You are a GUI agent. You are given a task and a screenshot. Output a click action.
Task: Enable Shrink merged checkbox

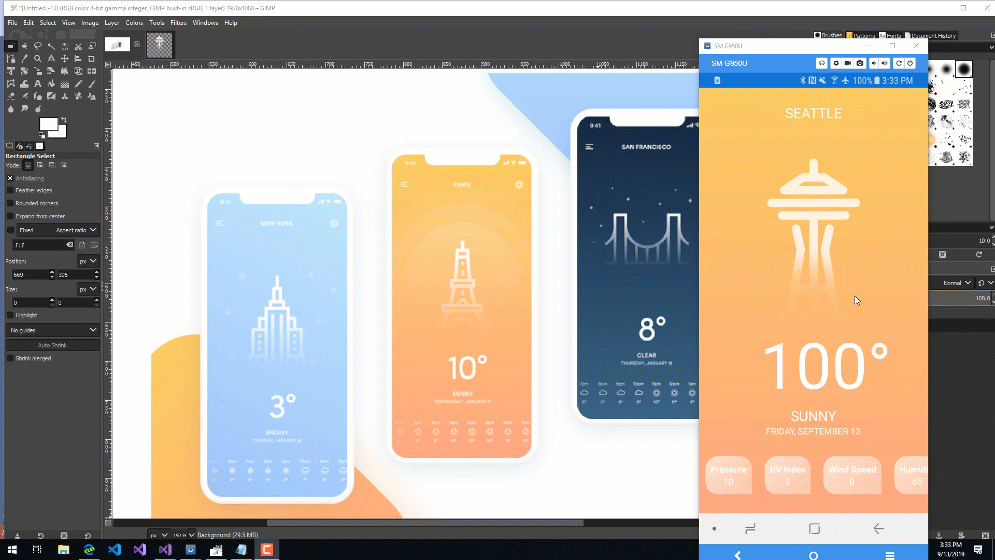coord(10,358)
